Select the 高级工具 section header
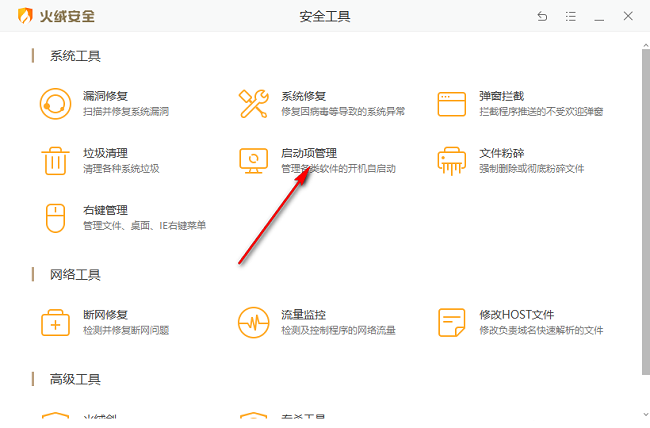This screenshot has height=428, width=650. coord(75,379)
